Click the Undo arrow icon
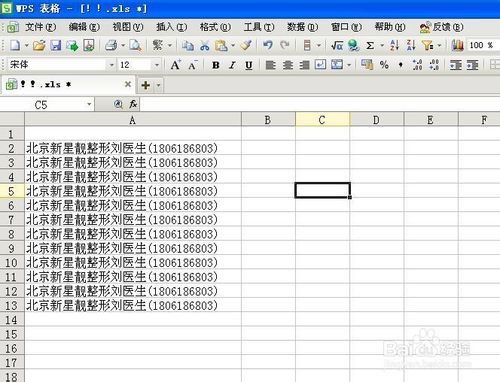Viewport: 500px width, 382px height. click(x=268, y=45)
